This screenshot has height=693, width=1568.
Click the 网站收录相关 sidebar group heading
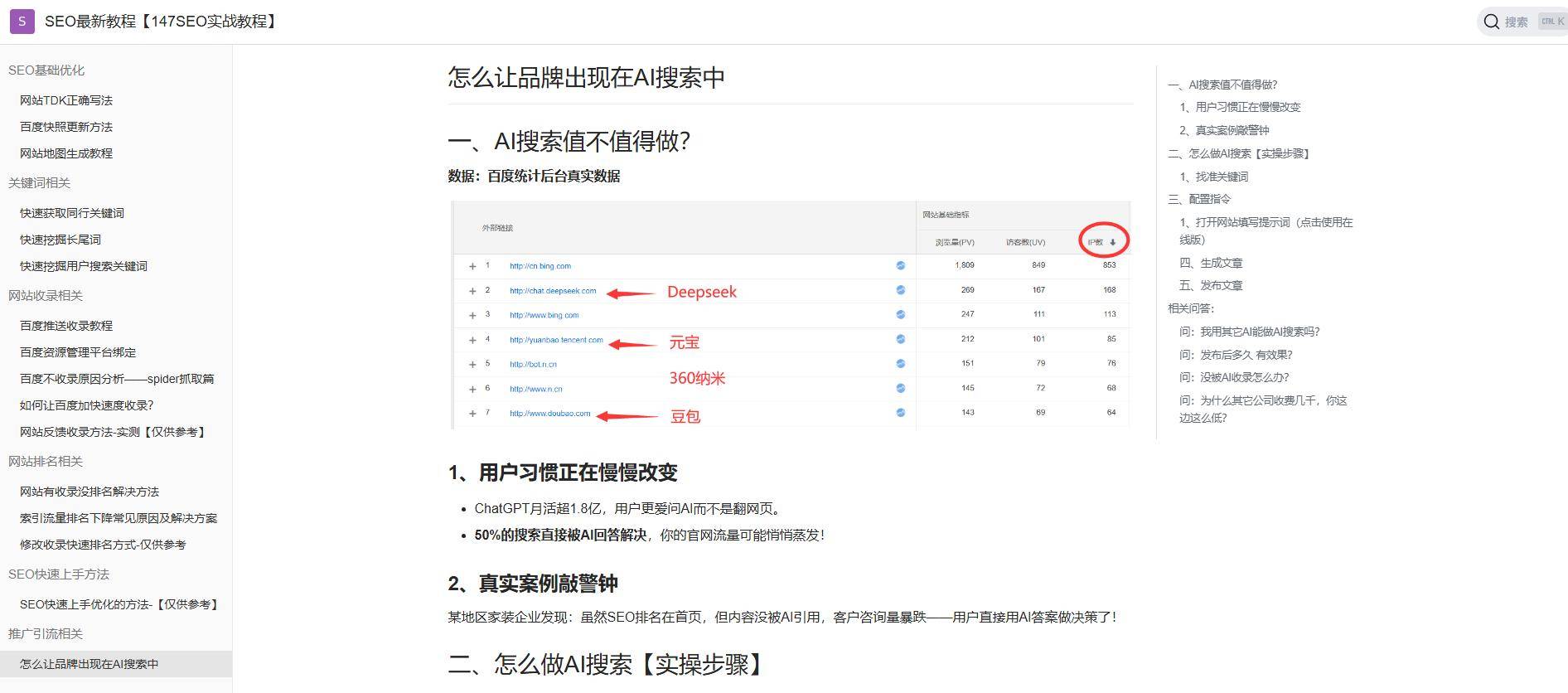(46, 296)
